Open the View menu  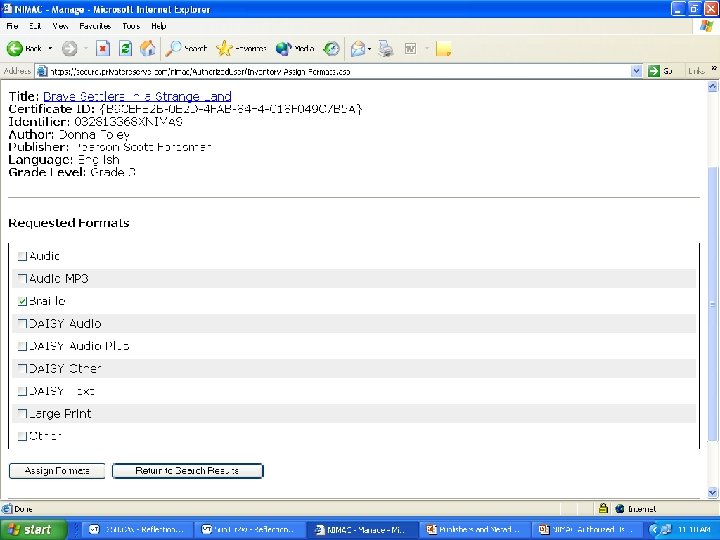[60, 26]
